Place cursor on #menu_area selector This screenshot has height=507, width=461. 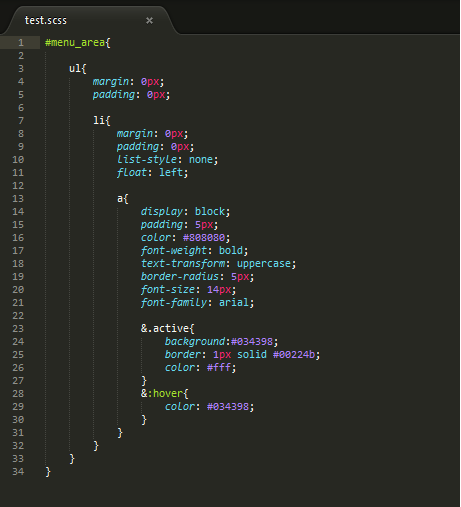pyautogui.click(x=75, y=43)
